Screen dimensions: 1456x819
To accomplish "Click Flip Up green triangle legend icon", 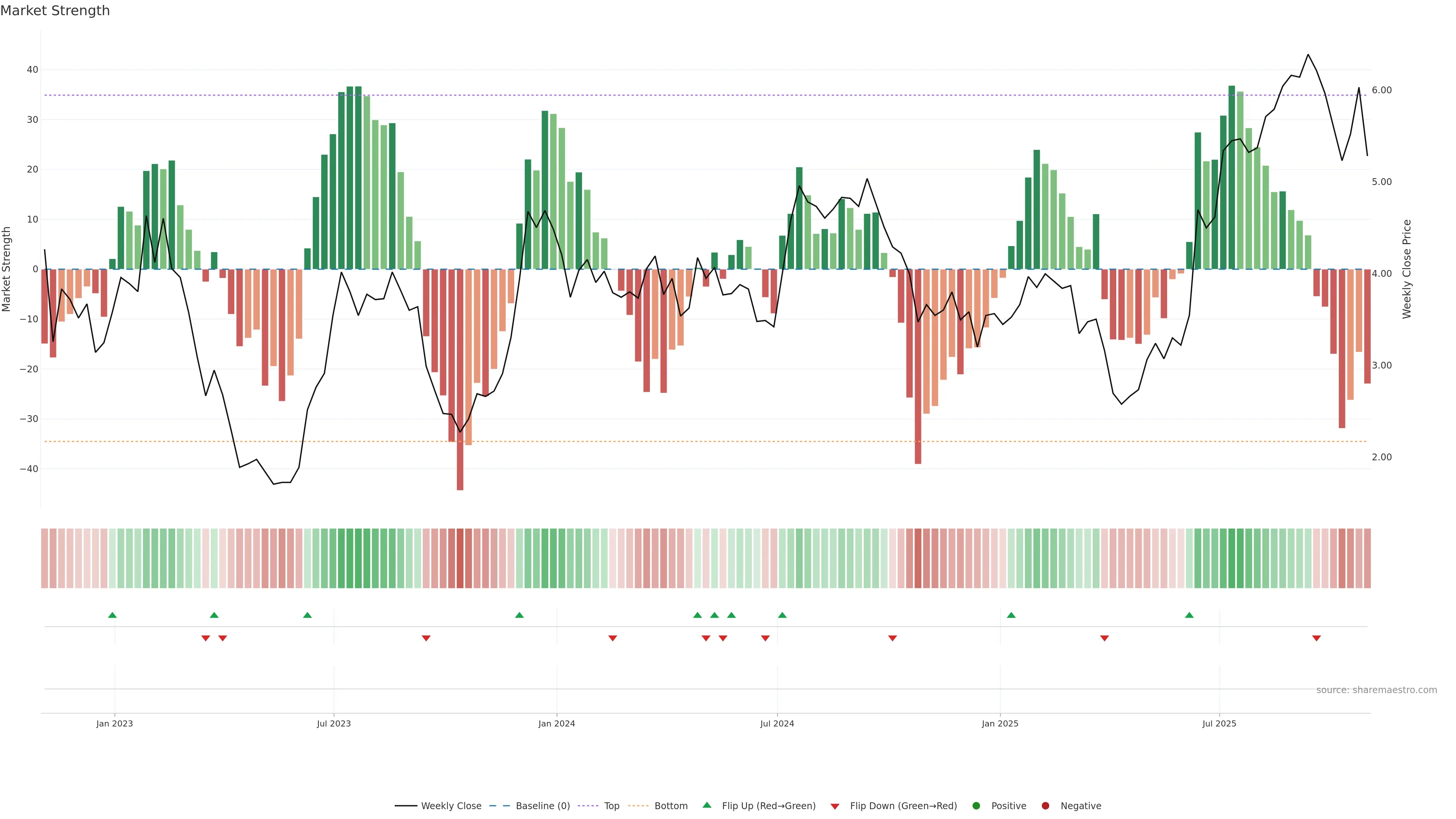I will click(x=706, y=805).
